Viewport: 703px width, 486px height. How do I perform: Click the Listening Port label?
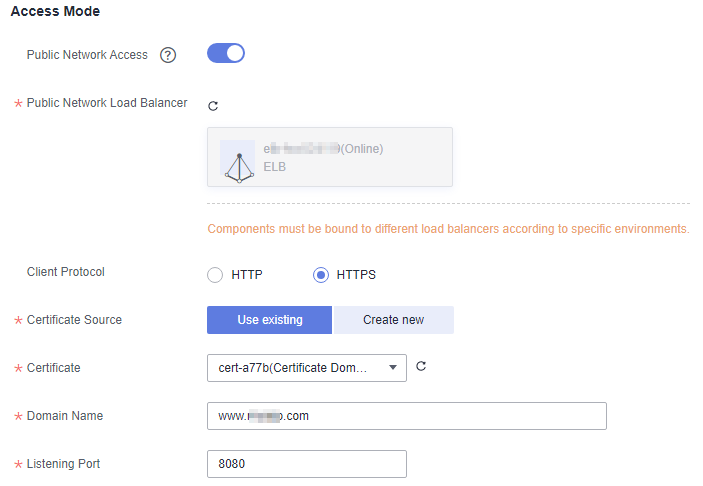[x=63, y=464]
